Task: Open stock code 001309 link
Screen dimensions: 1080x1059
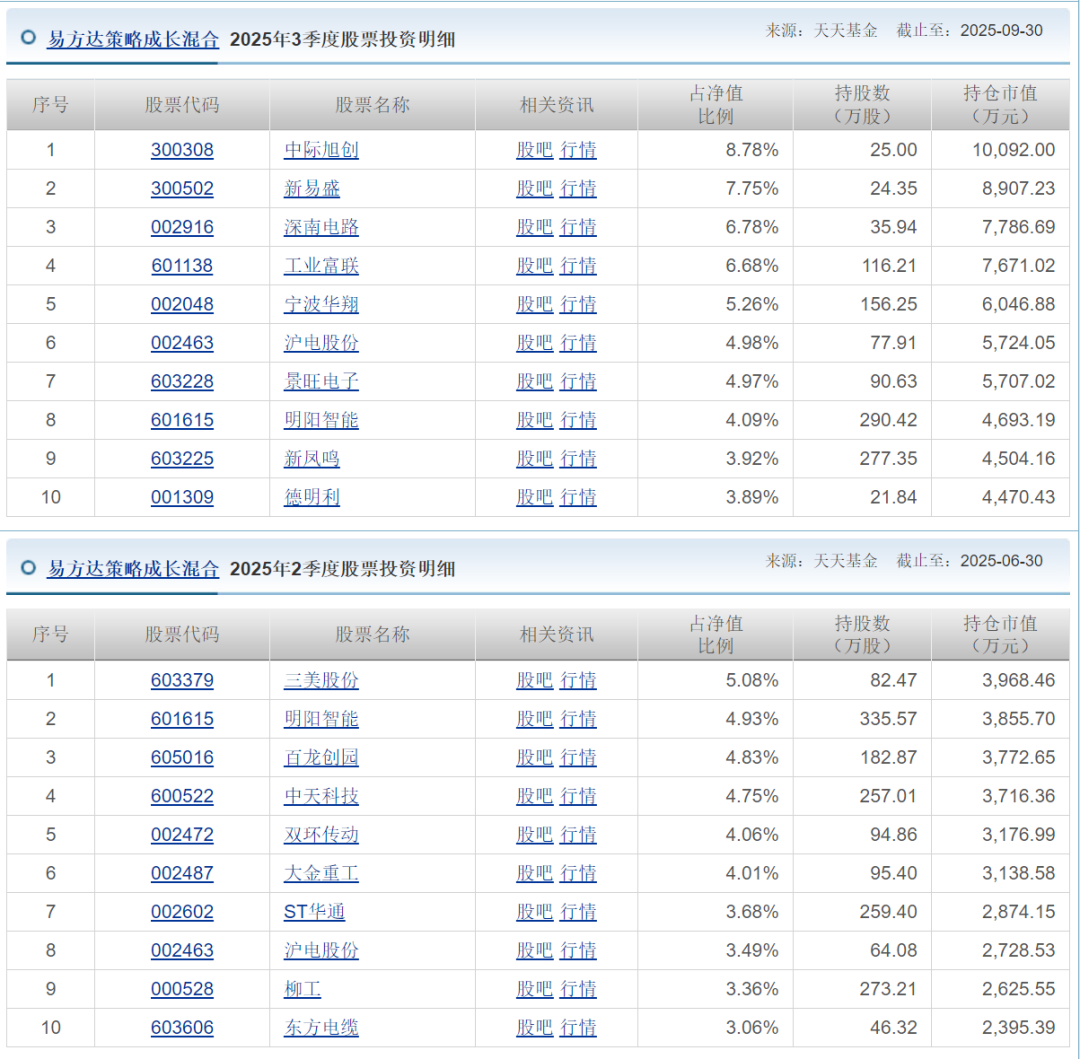Action: pos(182,497)
